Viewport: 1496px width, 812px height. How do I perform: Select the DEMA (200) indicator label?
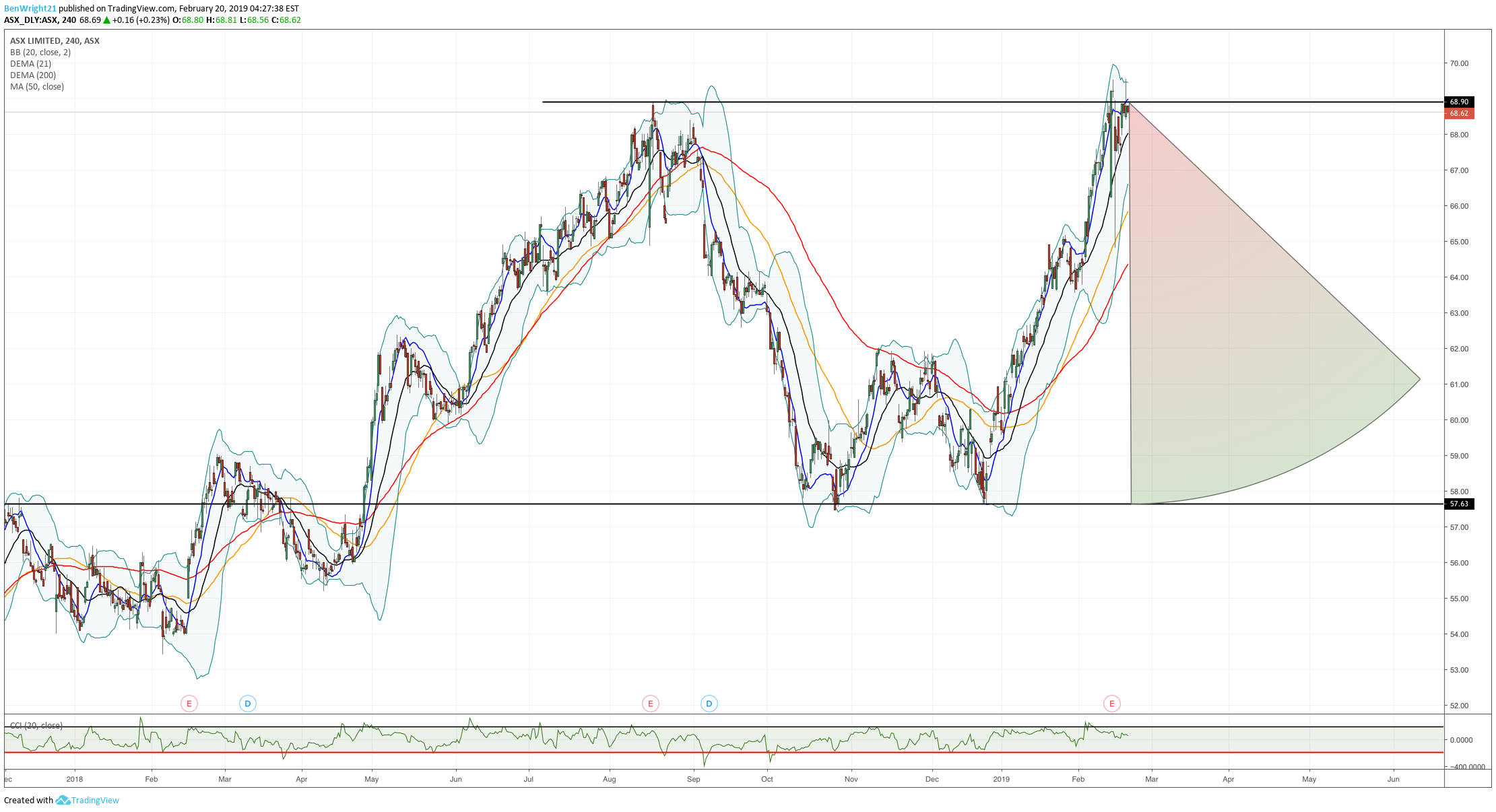(33, 75)
